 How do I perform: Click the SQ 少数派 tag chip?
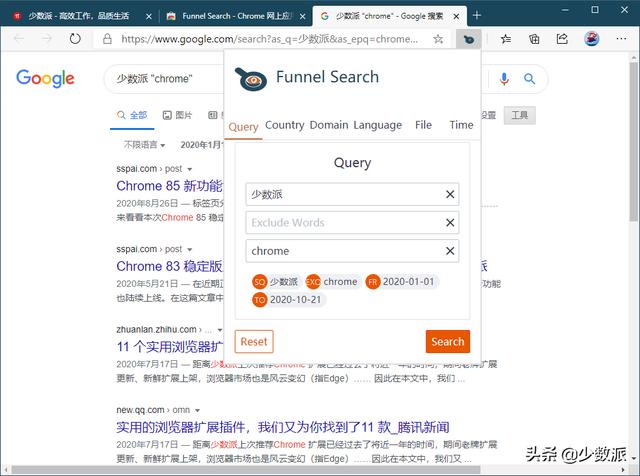pyautogui.click(x=276, y=282)
